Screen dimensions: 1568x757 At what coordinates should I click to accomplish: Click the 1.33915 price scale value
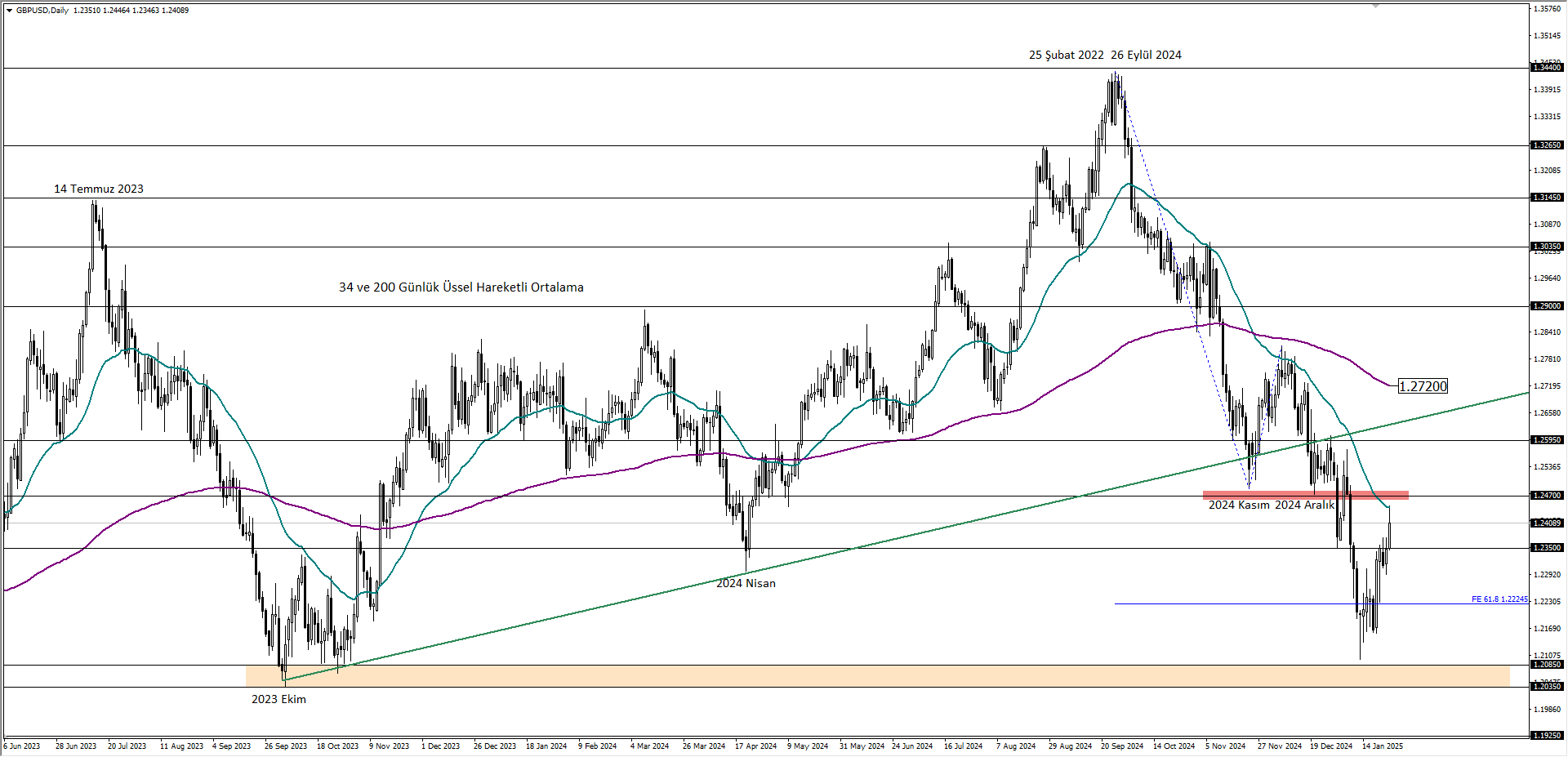pyautogui.click(x=1548, y=90)
